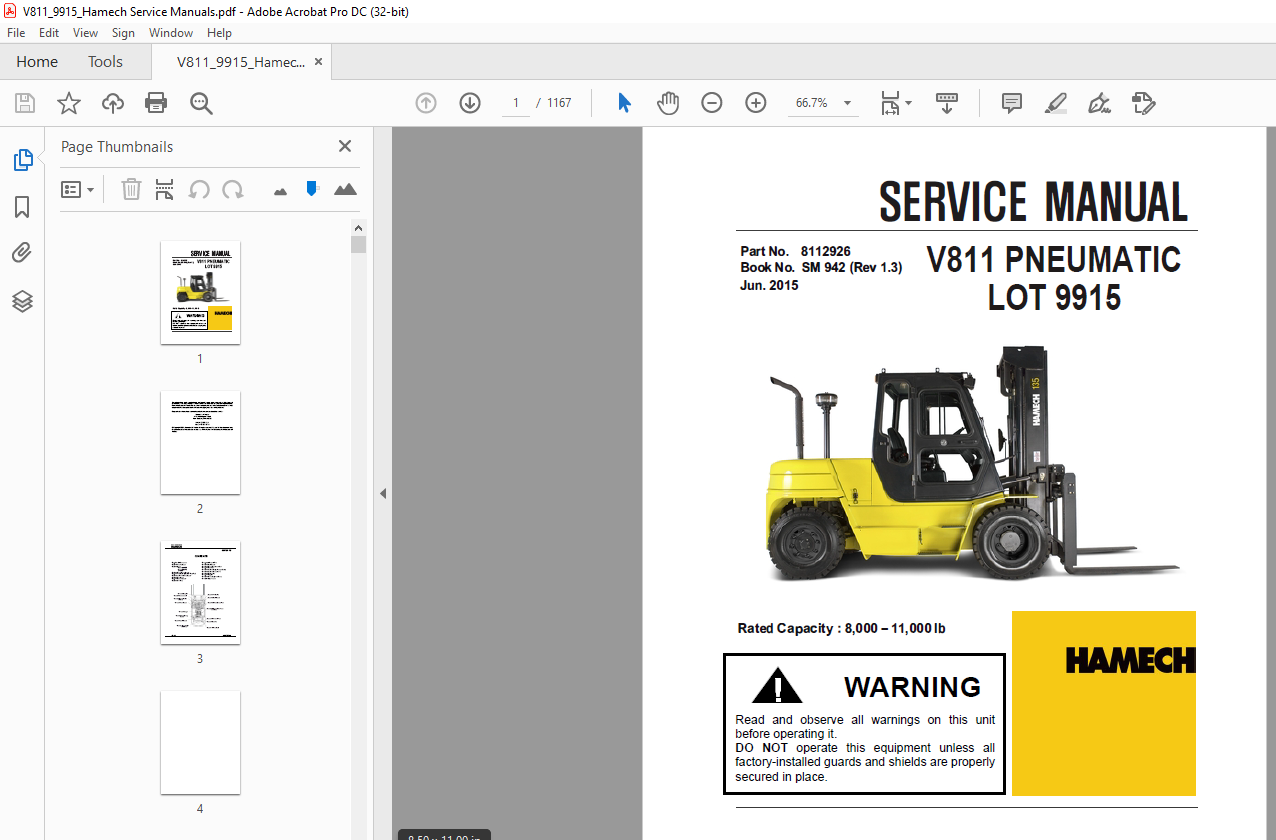The width and height of the screenshot is (1276, 840).
Task: Click the stamp and share icon
Action: point(1144,103)
